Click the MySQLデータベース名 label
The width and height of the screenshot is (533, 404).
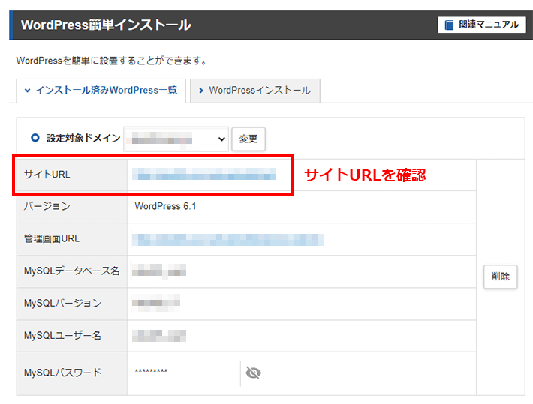click(x=72, y=271)
